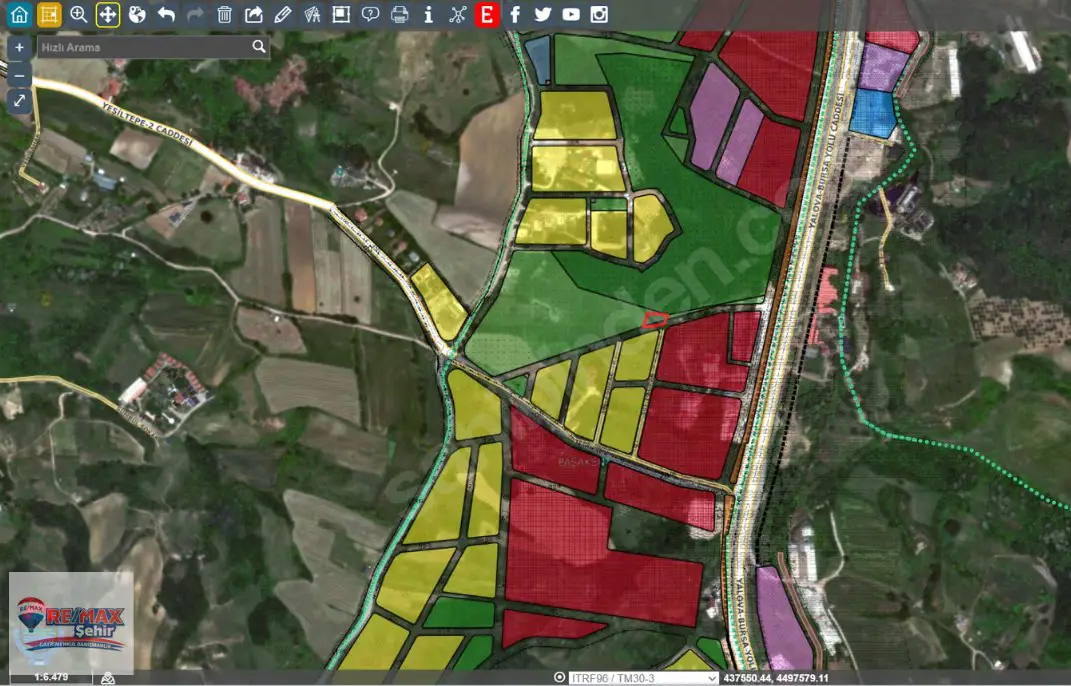Image resolution: width=1071 pixels, height=686 pixels.
Task: Print the map using printer icon
Action: point(400,14)
